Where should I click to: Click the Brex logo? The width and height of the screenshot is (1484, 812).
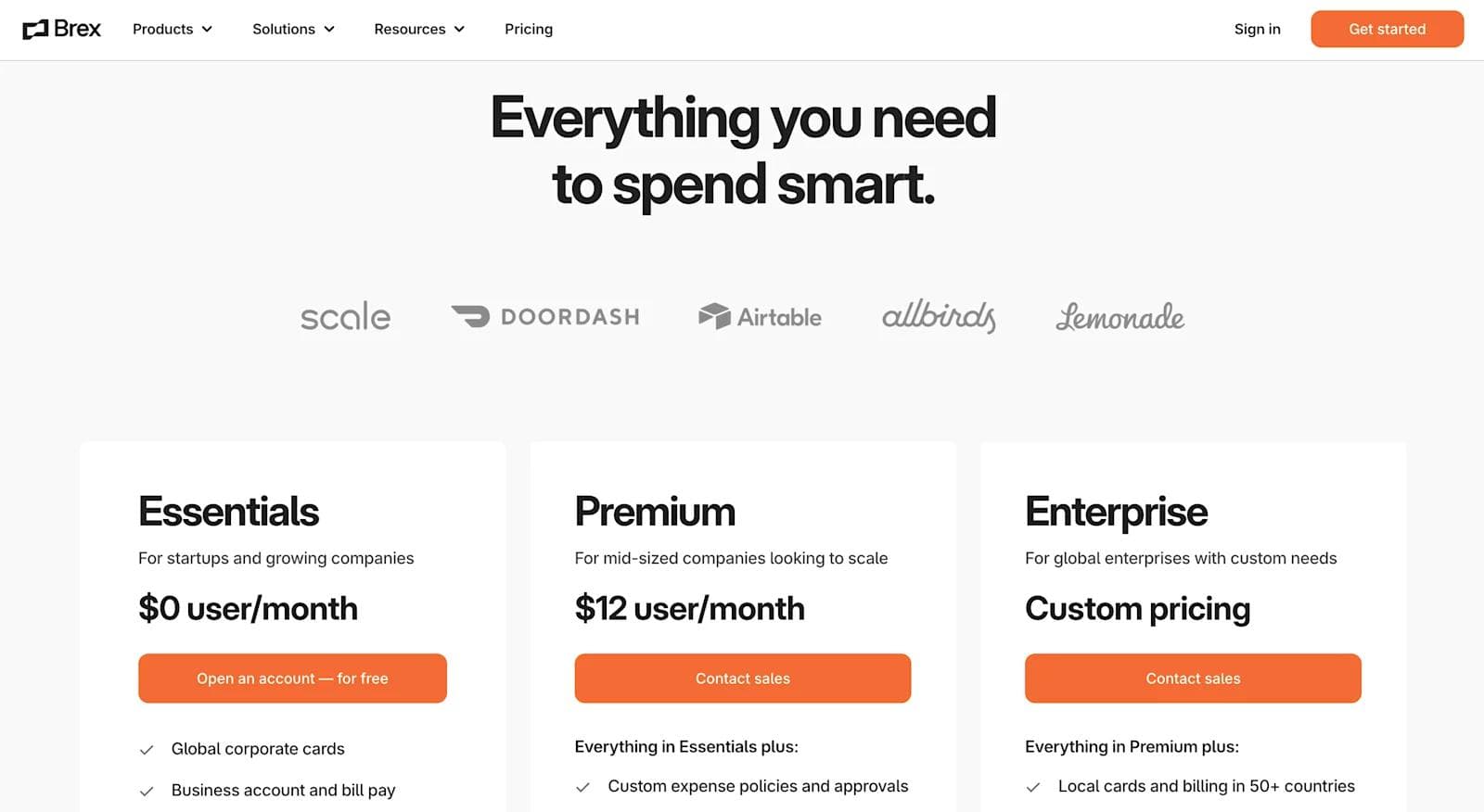(x=61, y=29)
